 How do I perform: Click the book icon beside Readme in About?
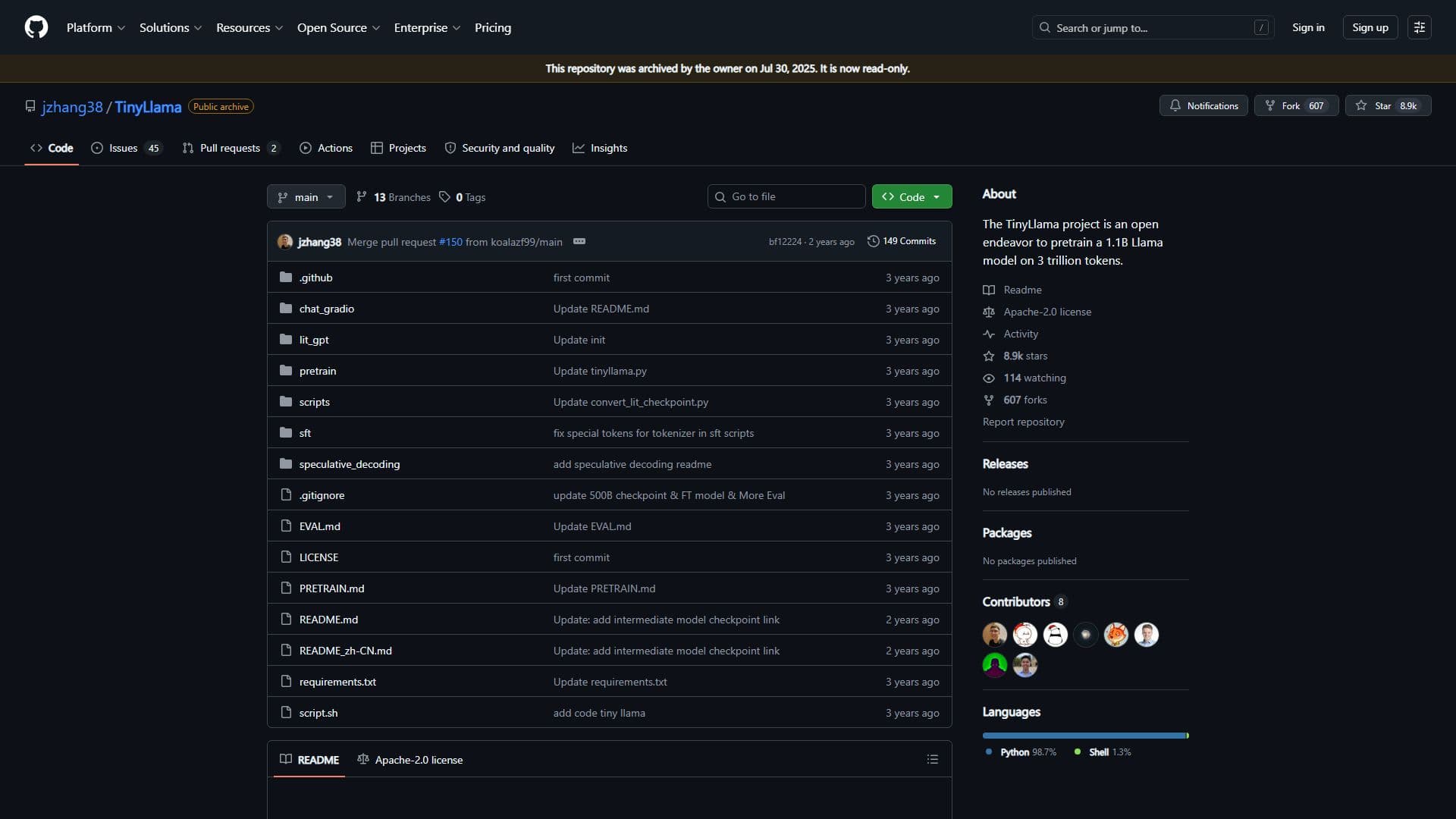(989, 290)
